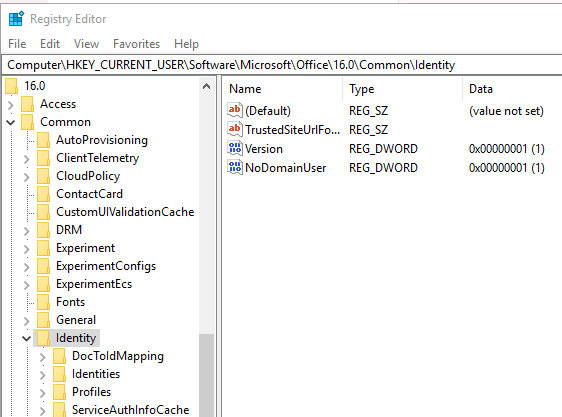The height and width of the screenshot is (417, 562).
Task: Select the TrustedSiteUrlFo... string value icon
Action: coord(235,129)
